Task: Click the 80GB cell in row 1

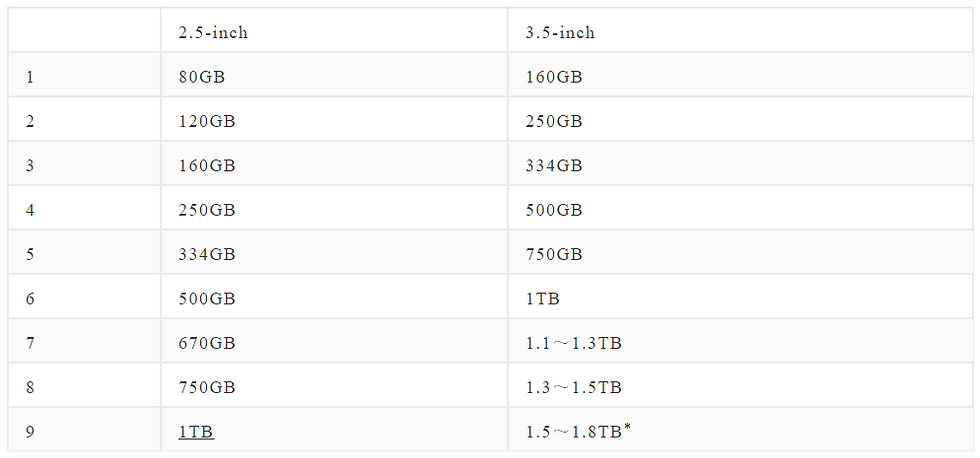Action: (x=334, y=75)
